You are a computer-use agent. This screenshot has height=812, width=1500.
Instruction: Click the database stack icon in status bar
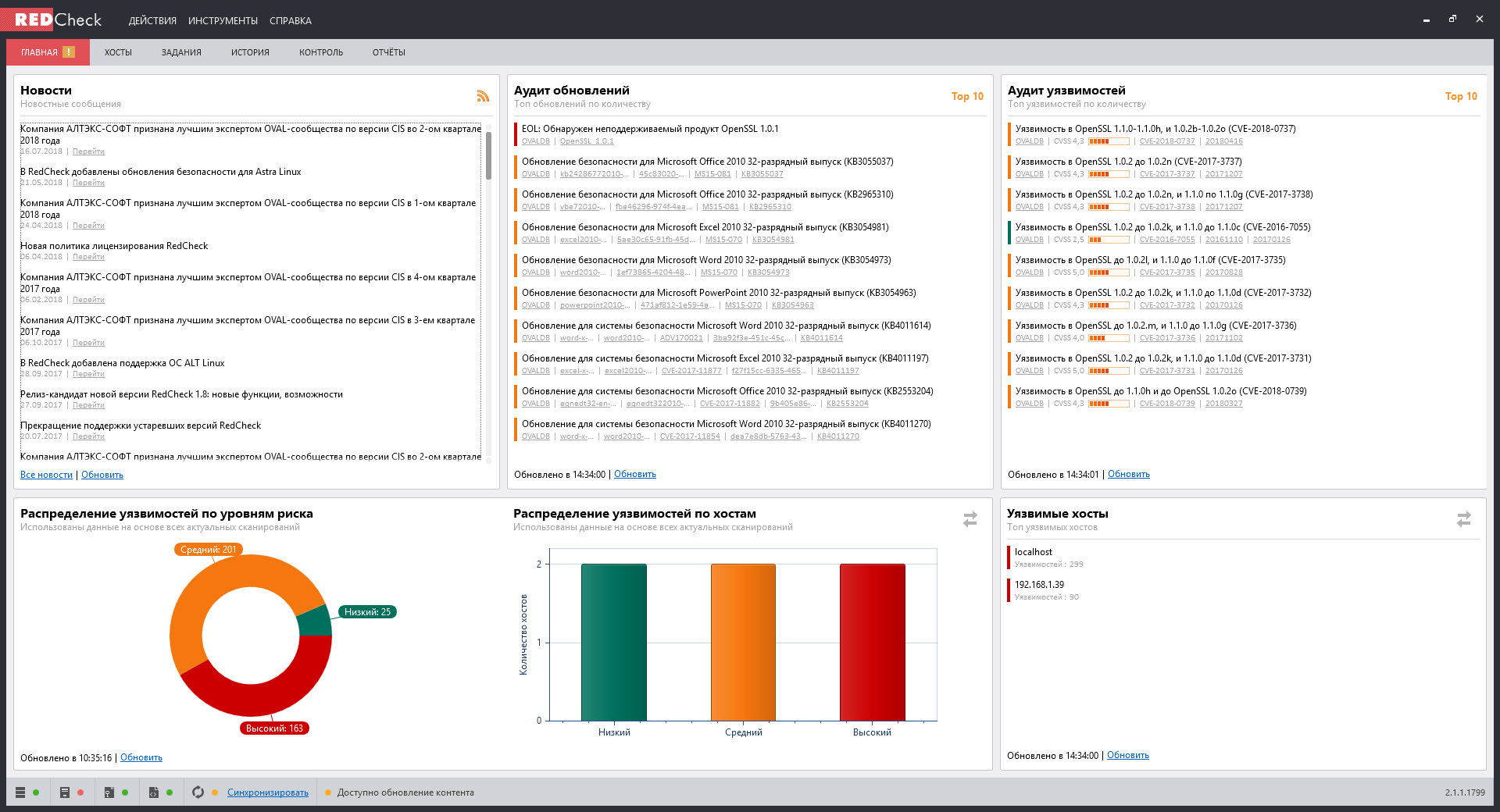[x=20, y=792]
